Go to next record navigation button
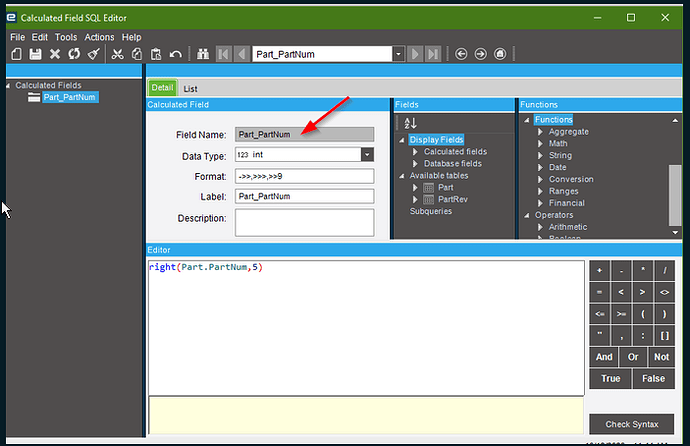Image resolution: width=690 pixels, height=446 pixels. click(415, 54)
